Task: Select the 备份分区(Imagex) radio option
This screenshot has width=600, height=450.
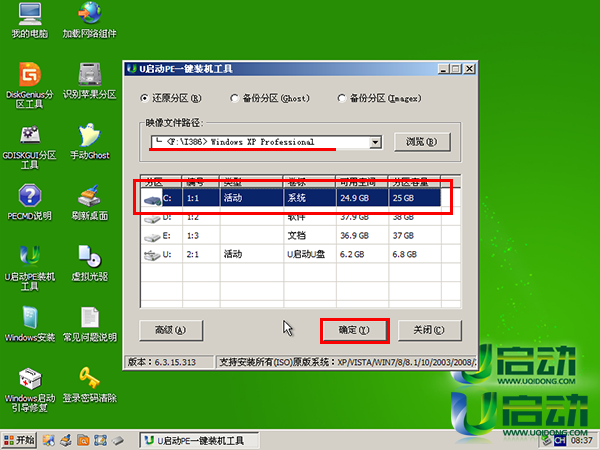Action: tap(380, 98)
